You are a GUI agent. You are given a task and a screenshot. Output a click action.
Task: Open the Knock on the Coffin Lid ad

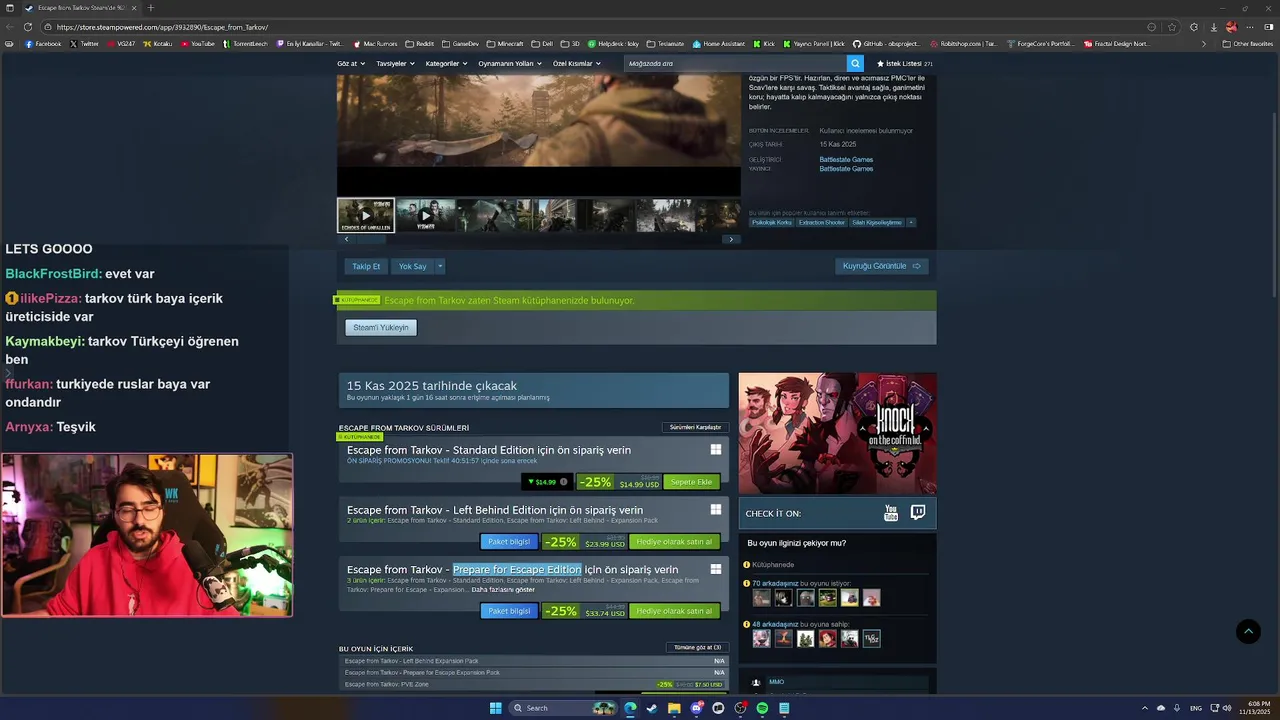click(837, 434)
